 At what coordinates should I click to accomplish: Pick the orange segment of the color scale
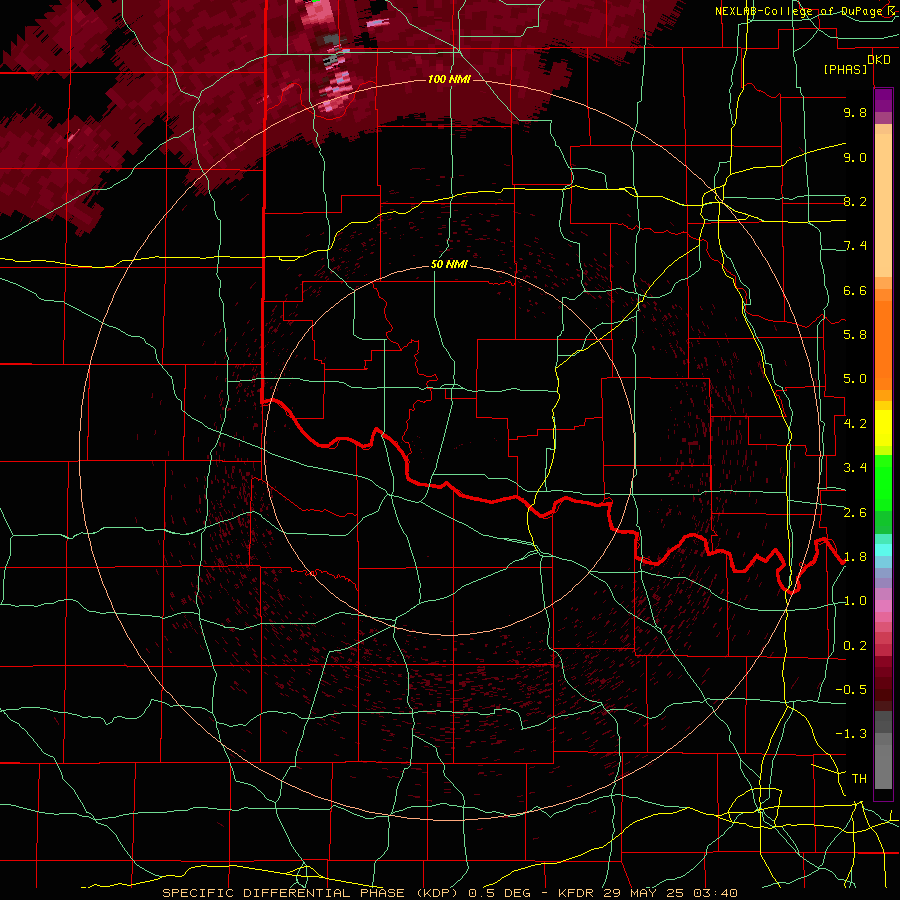point(883,344)
